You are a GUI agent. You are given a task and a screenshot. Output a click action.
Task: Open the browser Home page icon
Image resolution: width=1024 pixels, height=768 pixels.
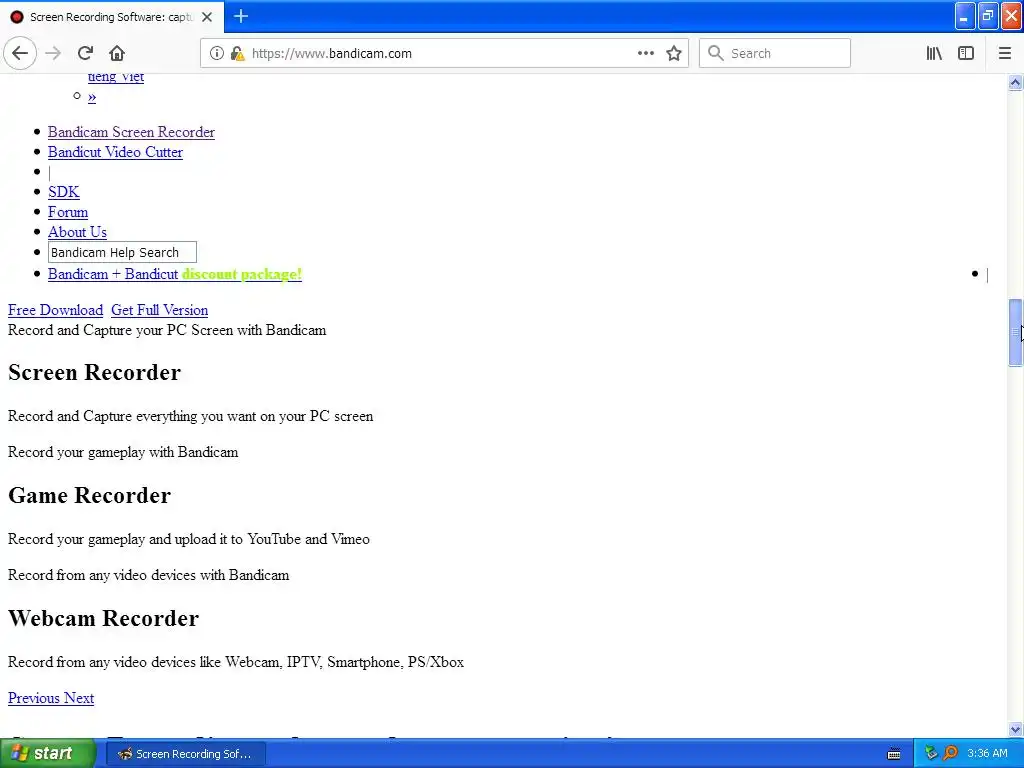pos(117,53)
